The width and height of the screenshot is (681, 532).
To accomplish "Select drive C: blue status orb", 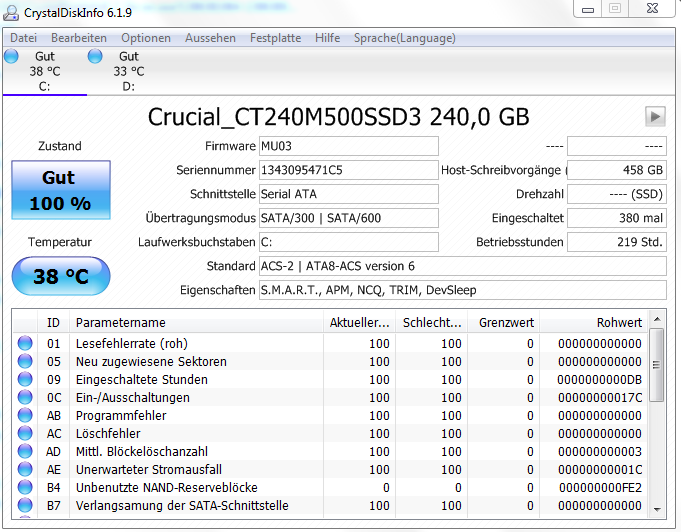I will tap(11, 56).
